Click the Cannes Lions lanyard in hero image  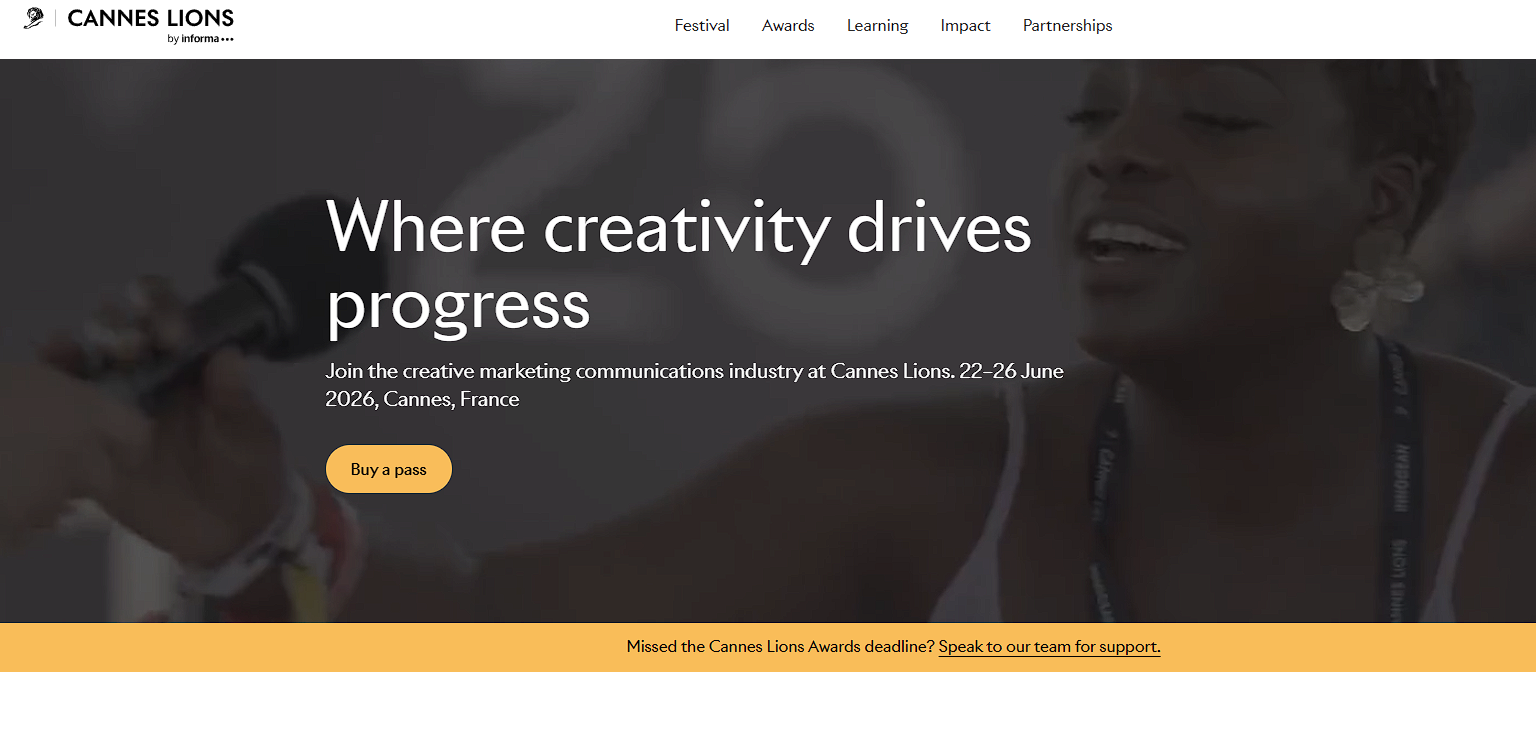pos(1400,480)
